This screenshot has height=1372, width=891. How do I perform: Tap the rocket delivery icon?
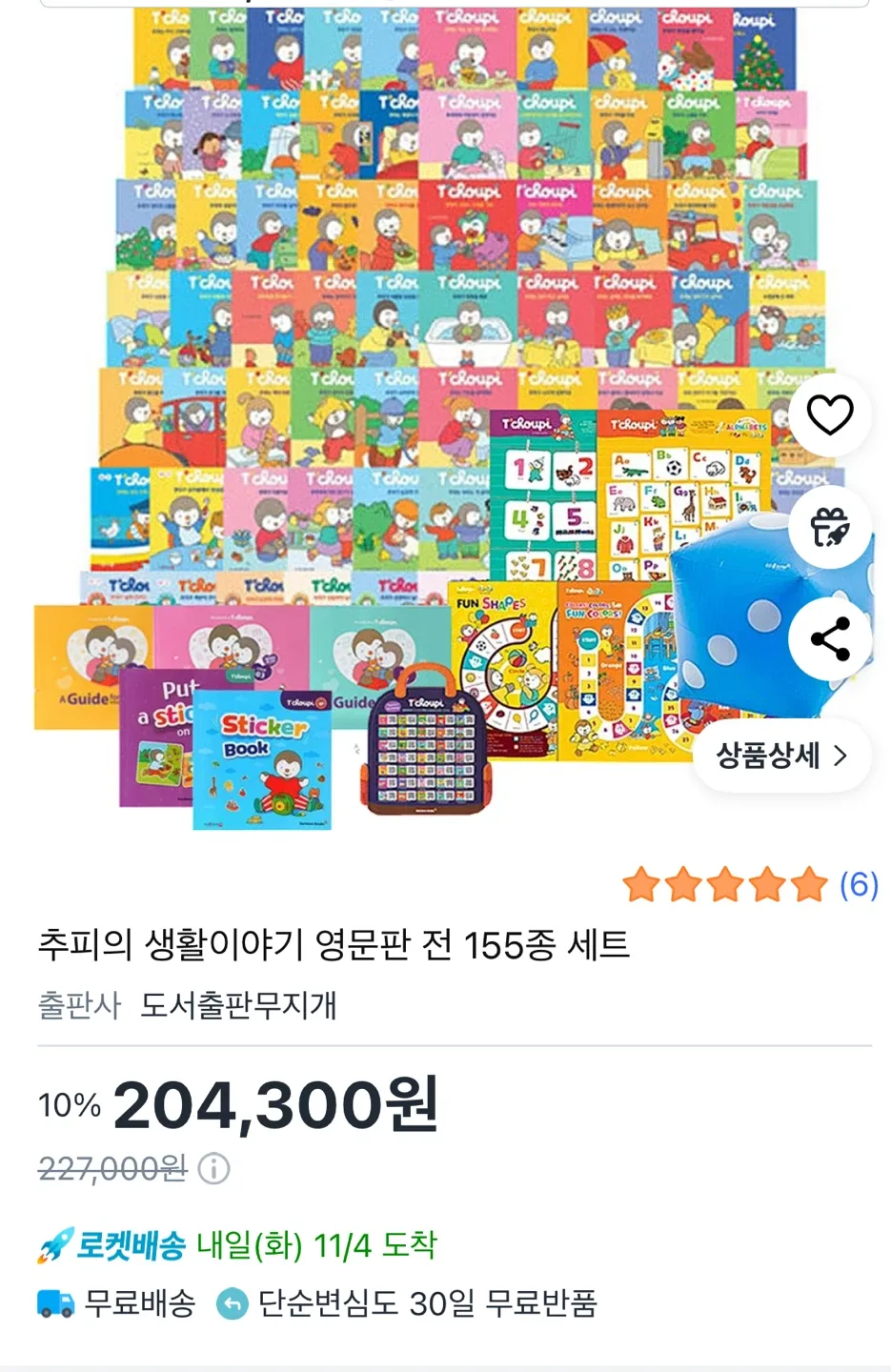pos(55,1245)
